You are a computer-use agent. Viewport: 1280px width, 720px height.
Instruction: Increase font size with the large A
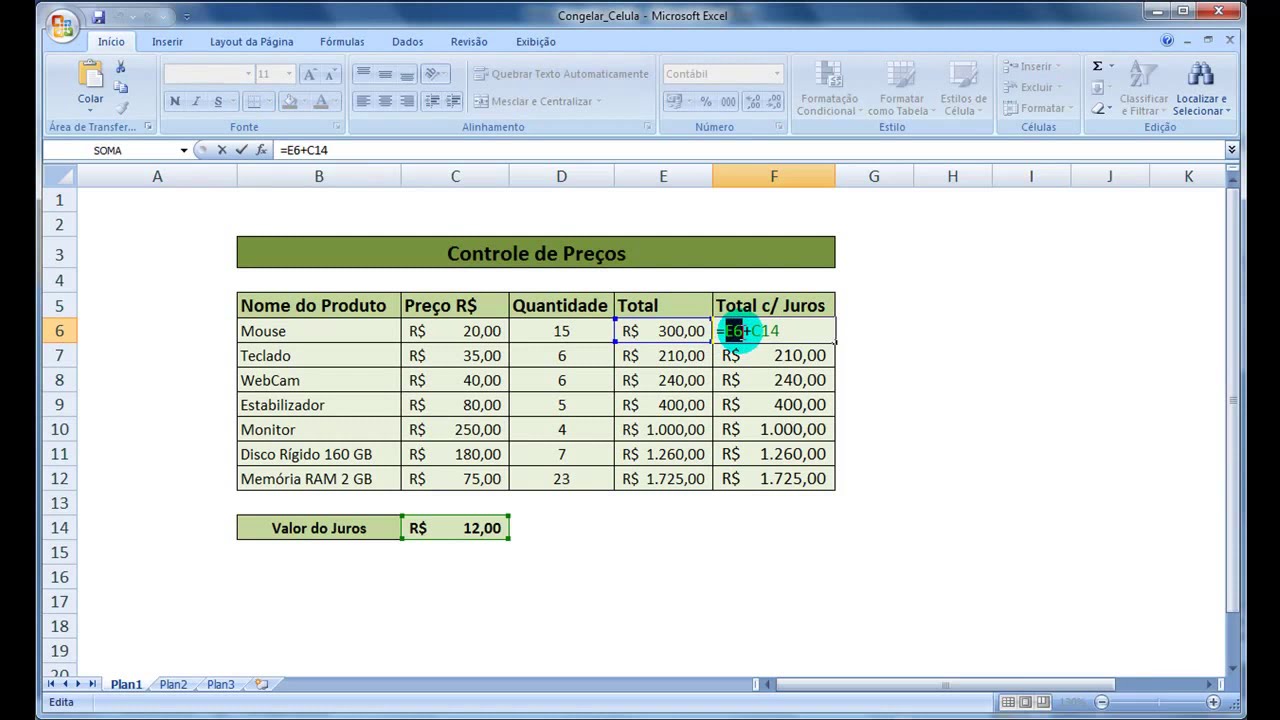pos(310,74)
